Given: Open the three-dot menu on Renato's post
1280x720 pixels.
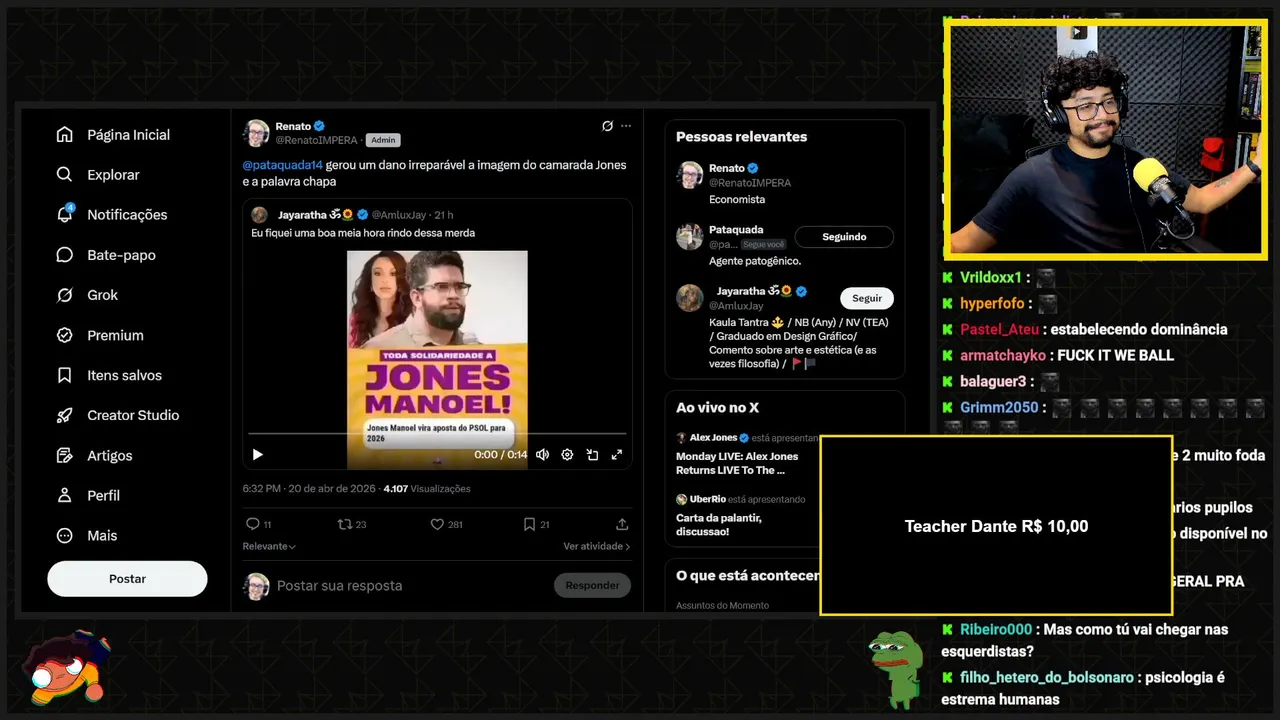Looking at the screenshot, I should 626,126.
